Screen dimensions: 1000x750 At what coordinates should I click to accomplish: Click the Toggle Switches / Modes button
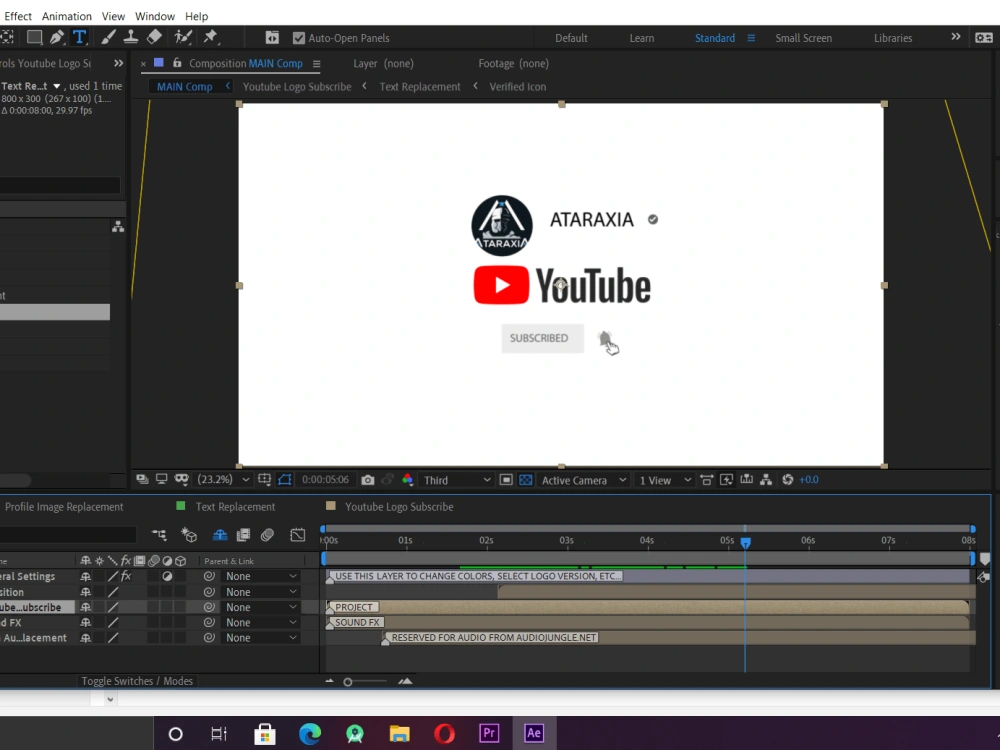pos(137,681)
